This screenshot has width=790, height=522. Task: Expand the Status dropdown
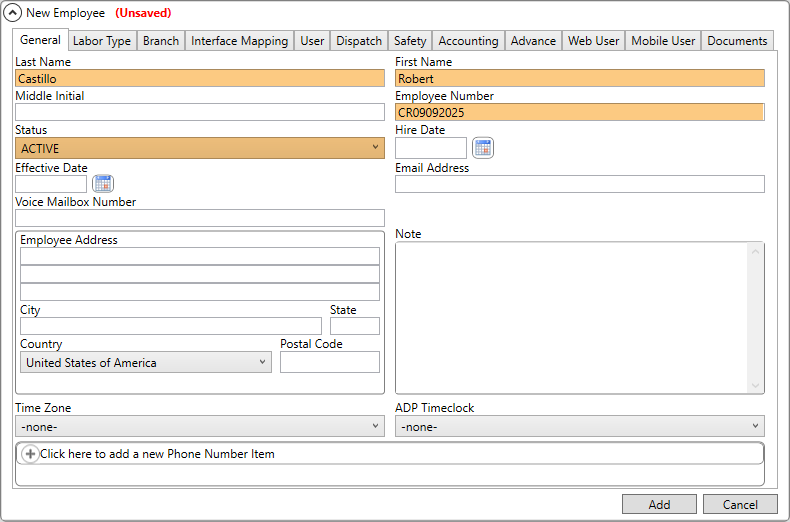coord(375,148)
